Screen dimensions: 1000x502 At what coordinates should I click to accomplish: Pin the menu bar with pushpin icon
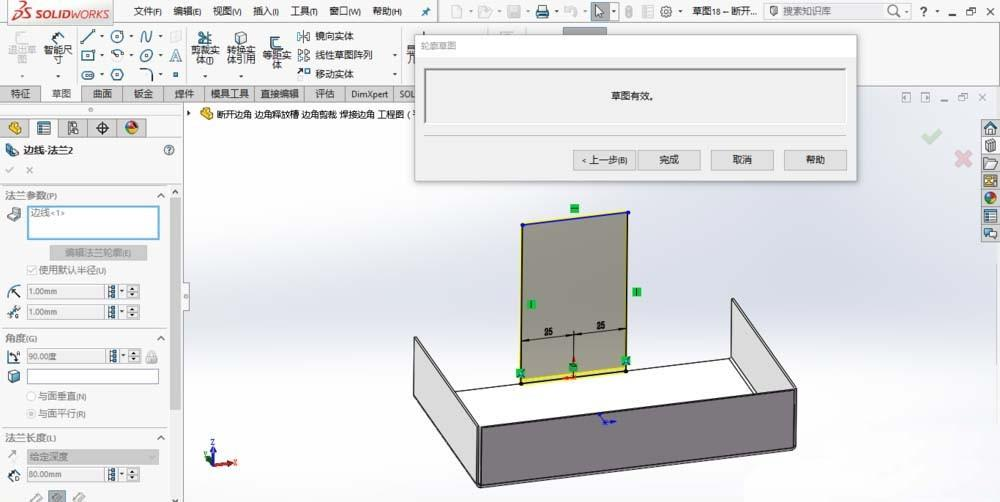click(425, 11)
